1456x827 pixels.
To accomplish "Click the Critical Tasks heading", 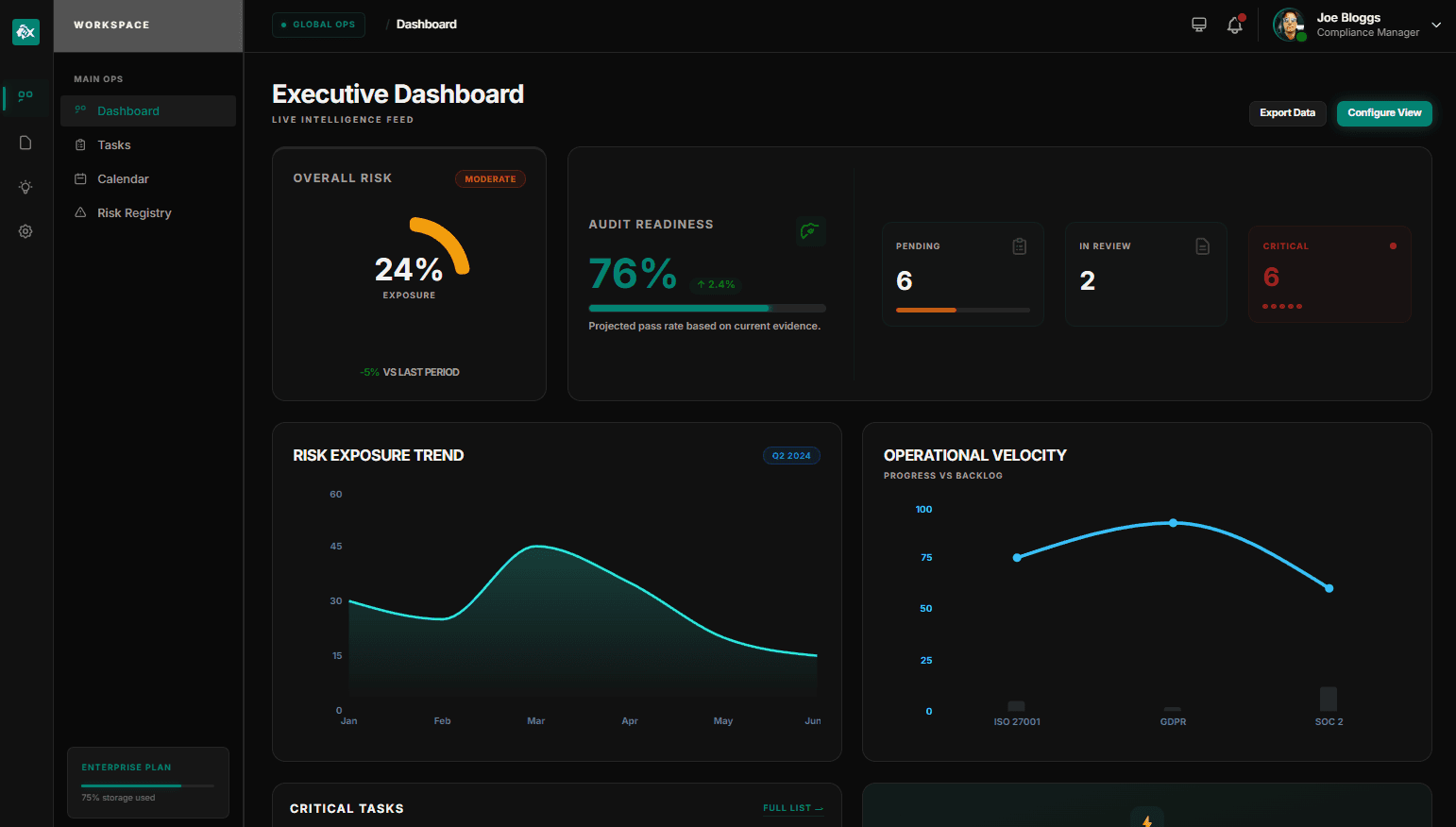I will (347, 809).
